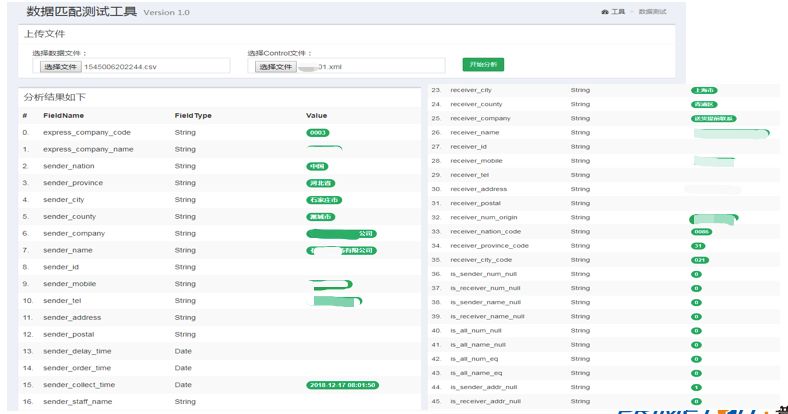Click the sender_staff_name field name
The height and width of the screenshot is (414, 788).
point(77,402)
